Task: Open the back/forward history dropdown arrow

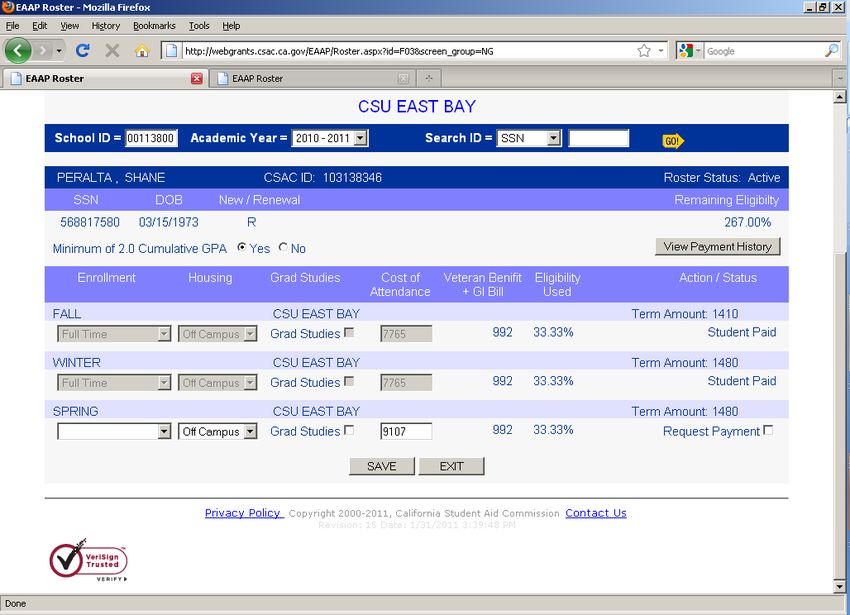Action: click(x=59, y=51)
